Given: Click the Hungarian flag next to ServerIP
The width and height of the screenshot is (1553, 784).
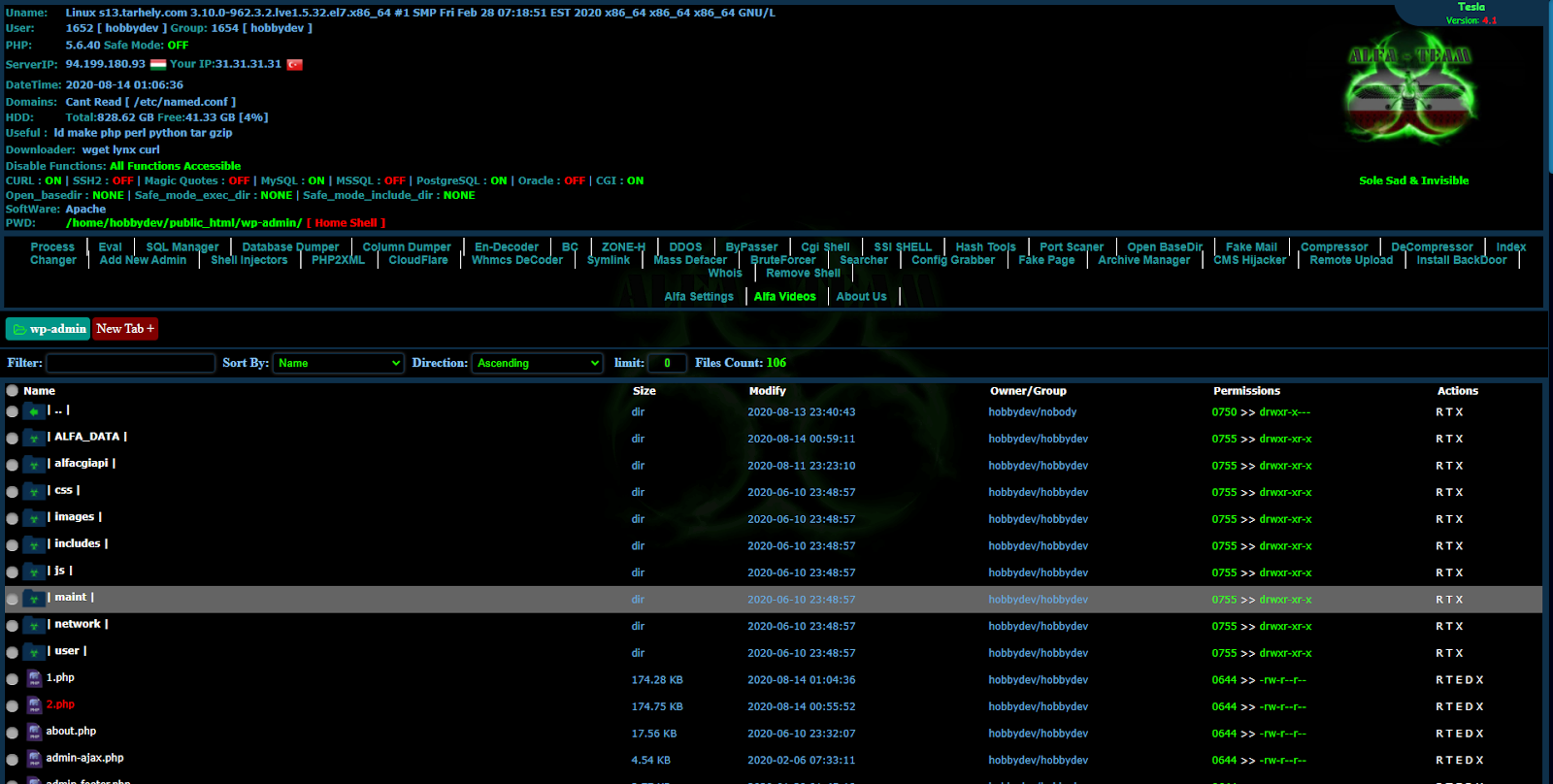Looking at the screenshot, I should (x=158, y=65).
